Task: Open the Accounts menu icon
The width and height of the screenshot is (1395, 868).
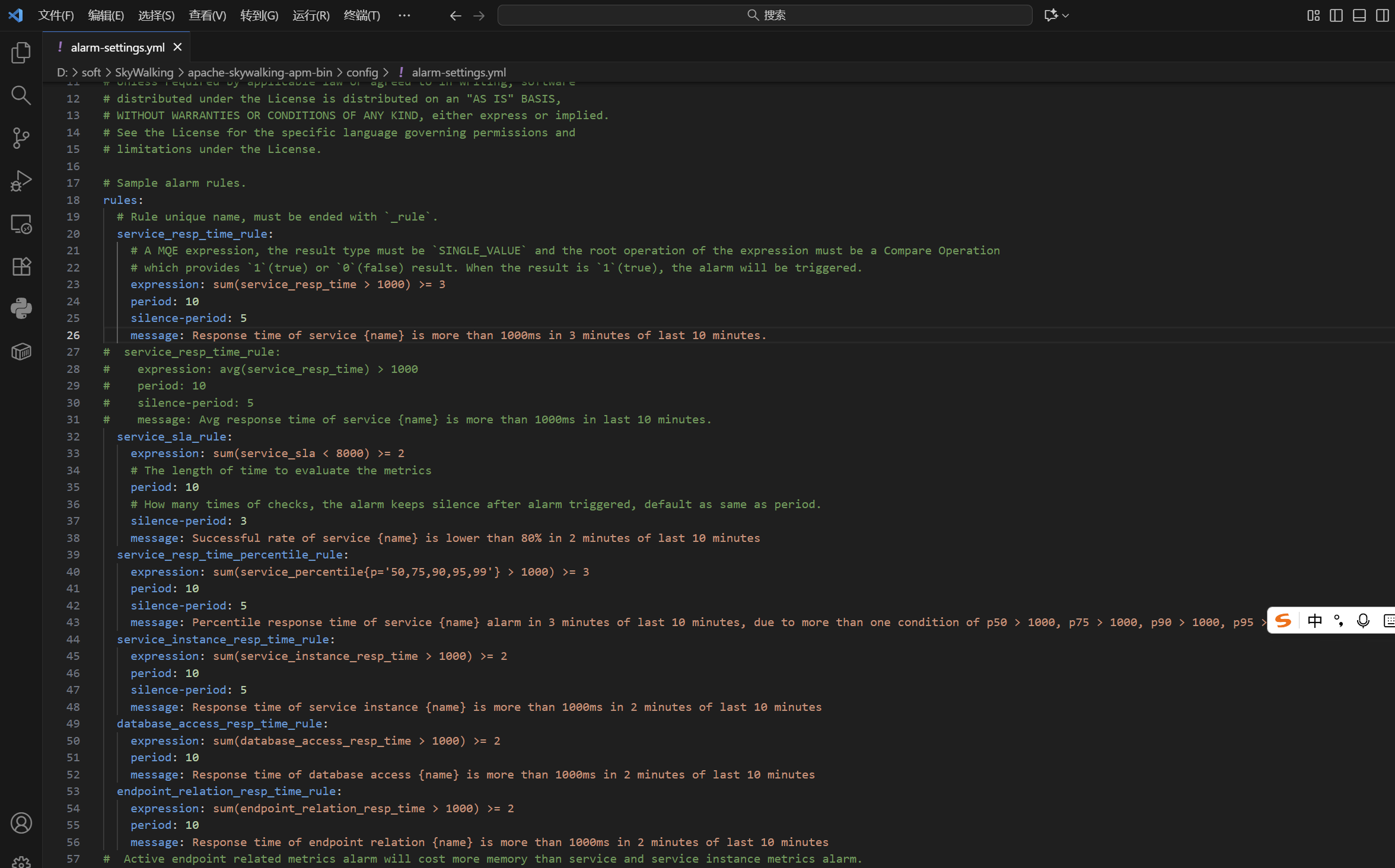Action: pos(21,823)
